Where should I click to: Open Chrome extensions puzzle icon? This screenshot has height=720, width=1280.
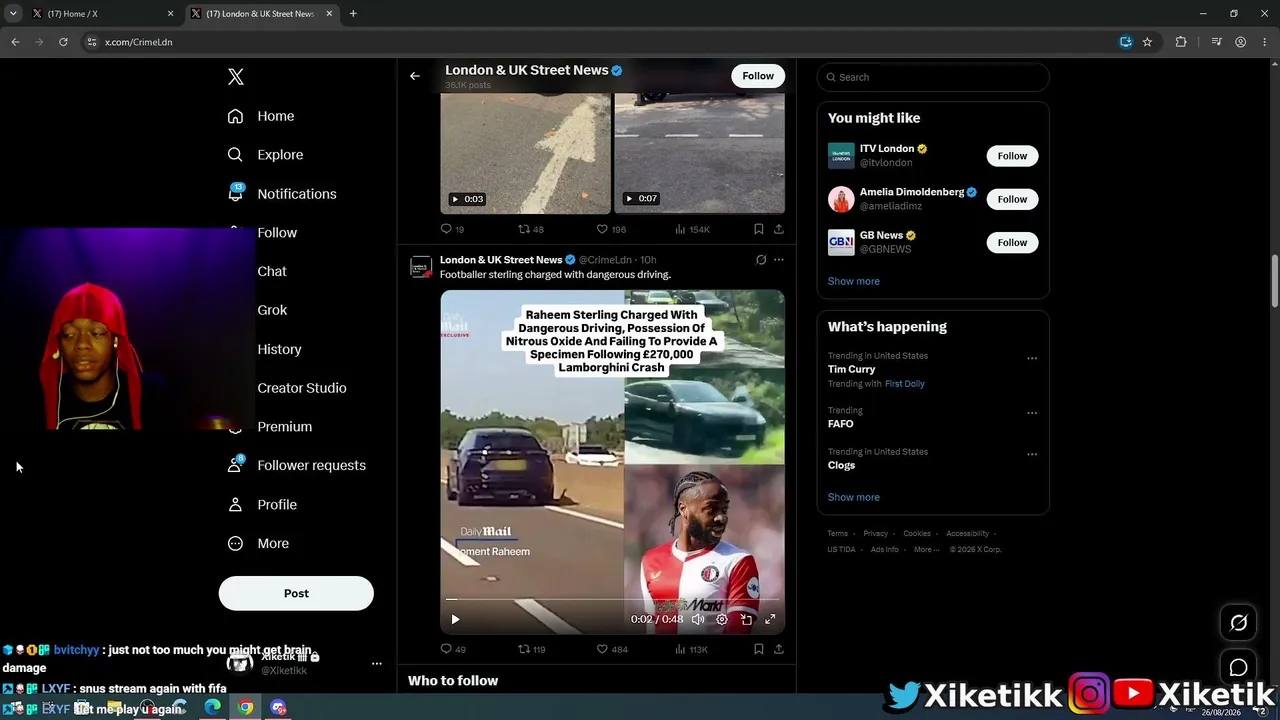pyautogui.click(x=1181, y=42)
